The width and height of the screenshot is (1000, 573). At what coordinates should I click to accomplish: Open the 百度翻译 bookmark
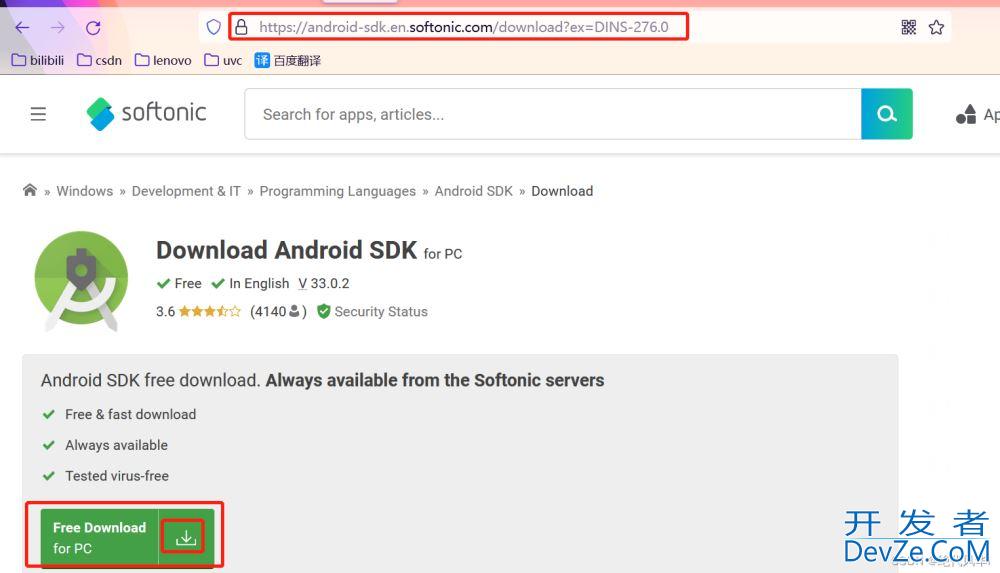(x=288, y=60)
